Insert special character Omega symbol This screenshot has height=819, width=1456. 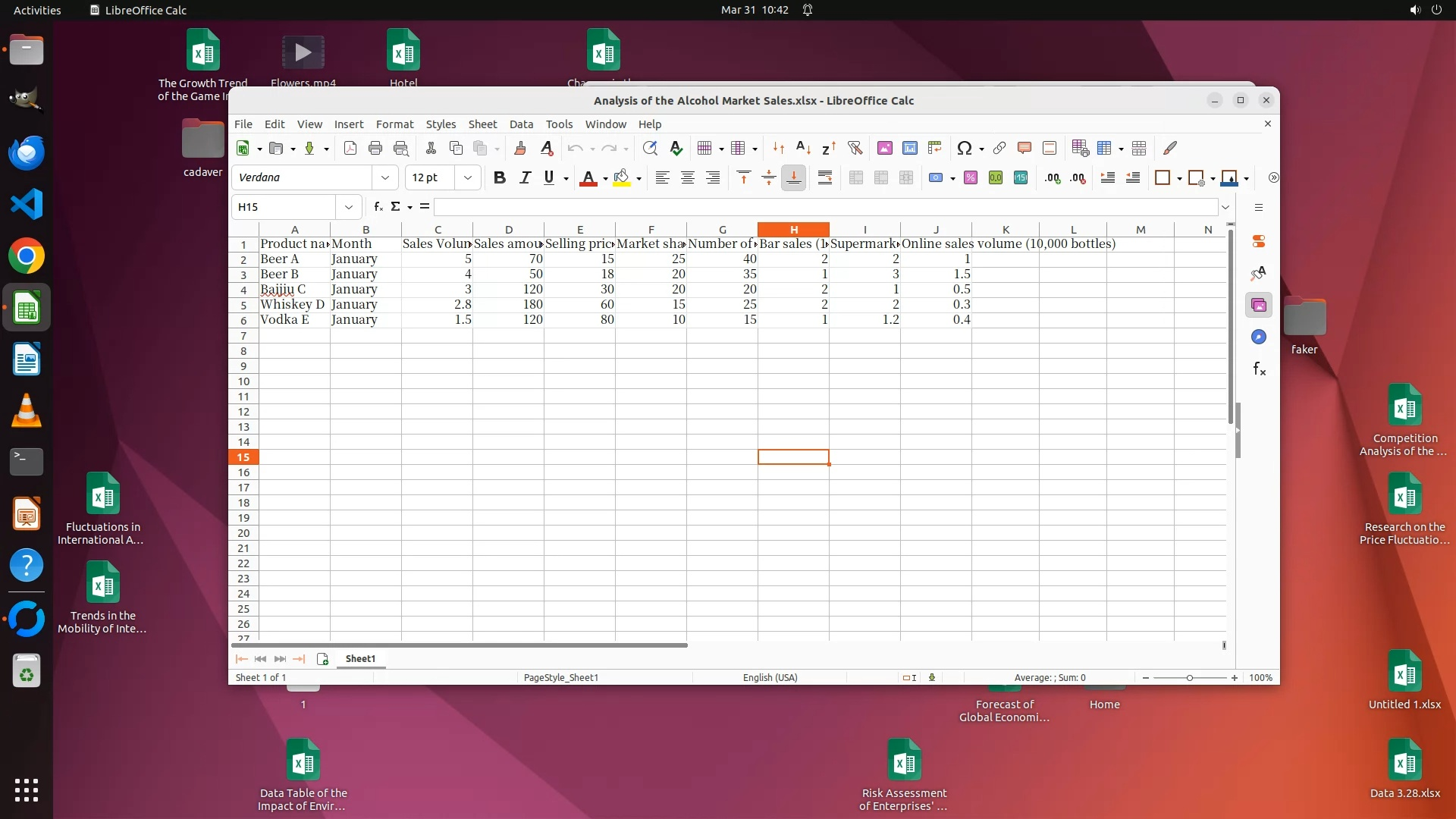click(x=964, y=148)
